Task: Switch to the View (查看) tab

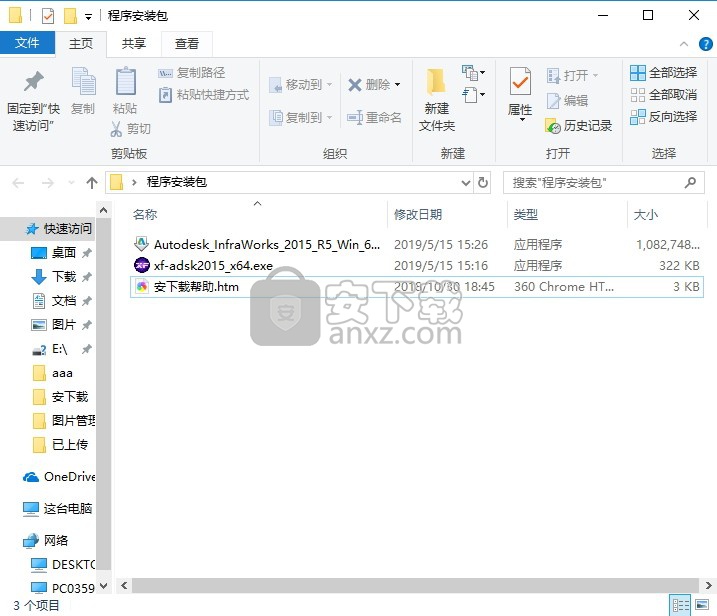Action: point(187,44)
